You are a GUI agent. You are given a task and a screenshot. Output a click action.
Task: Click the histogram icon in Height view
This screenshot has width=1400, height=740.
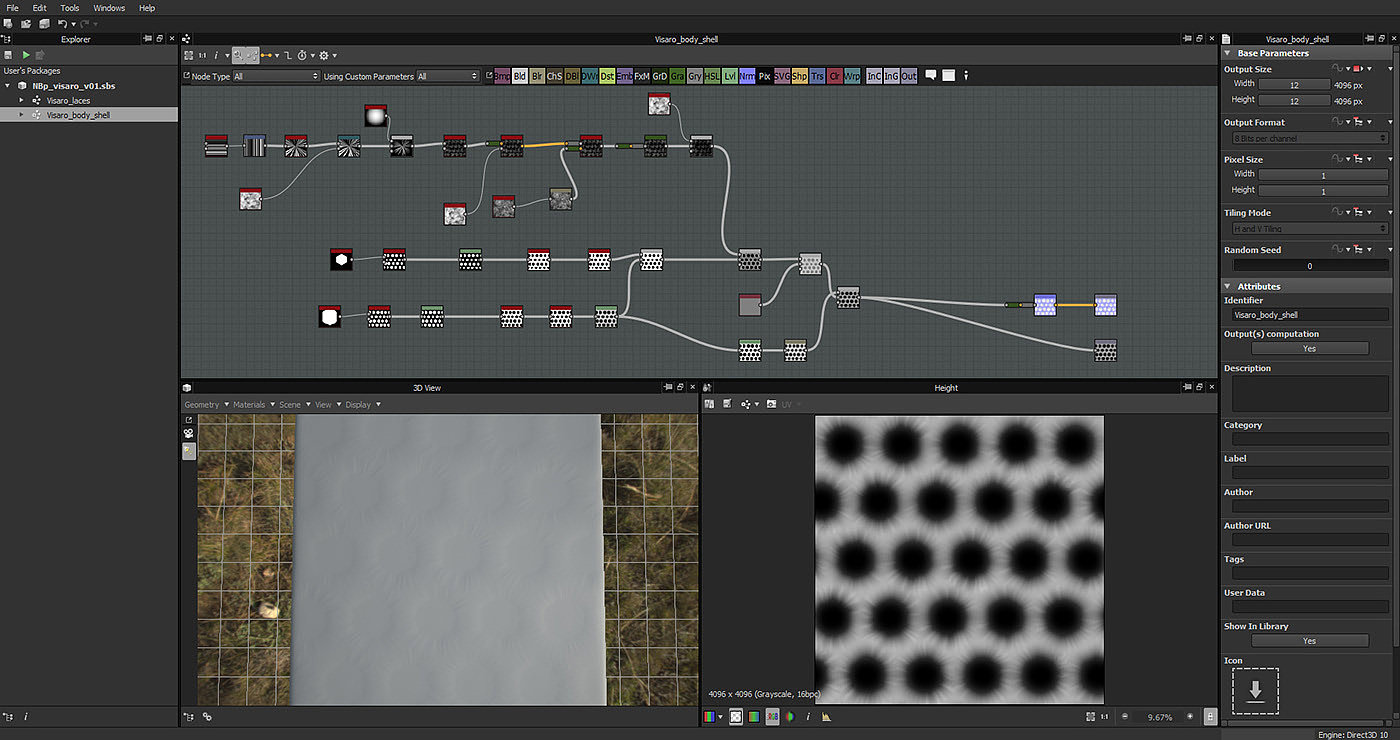point(826,717)
